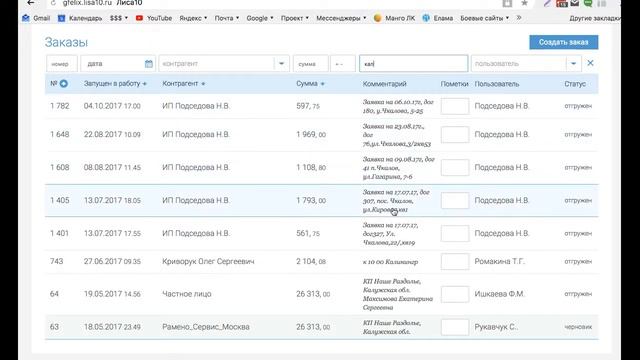Click sum 2 104,08 cell

tap(311, 262)
